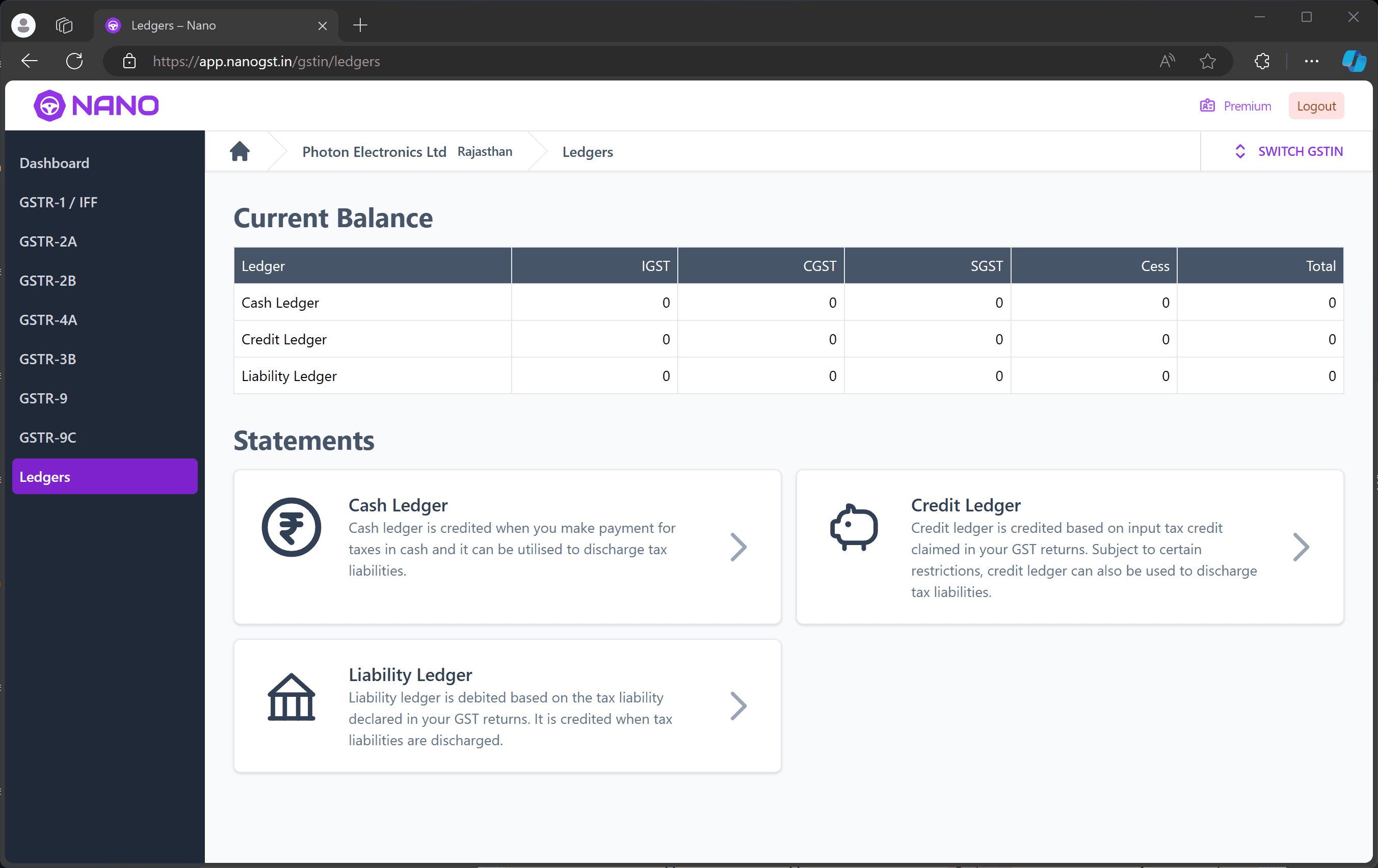
Task: Click the Credit Ledger piggy bank icon
Action: click(854, 527)
